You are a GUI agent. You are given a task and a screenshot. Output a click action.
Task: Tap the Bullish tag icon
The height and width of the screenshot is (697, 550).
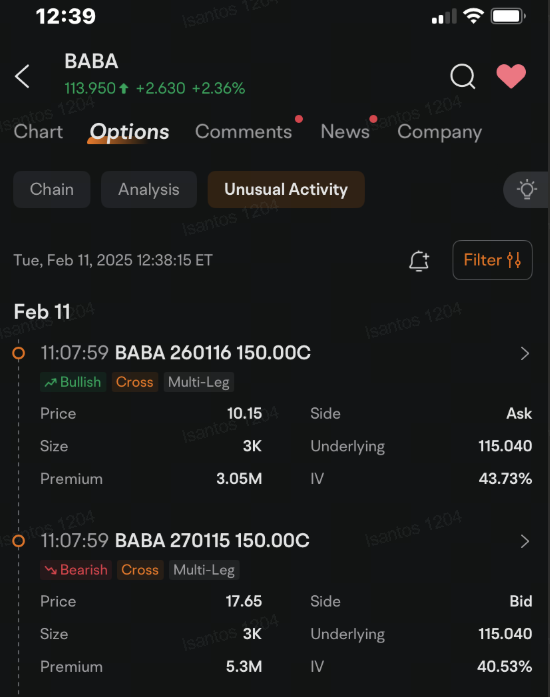(x=51, y=382)
